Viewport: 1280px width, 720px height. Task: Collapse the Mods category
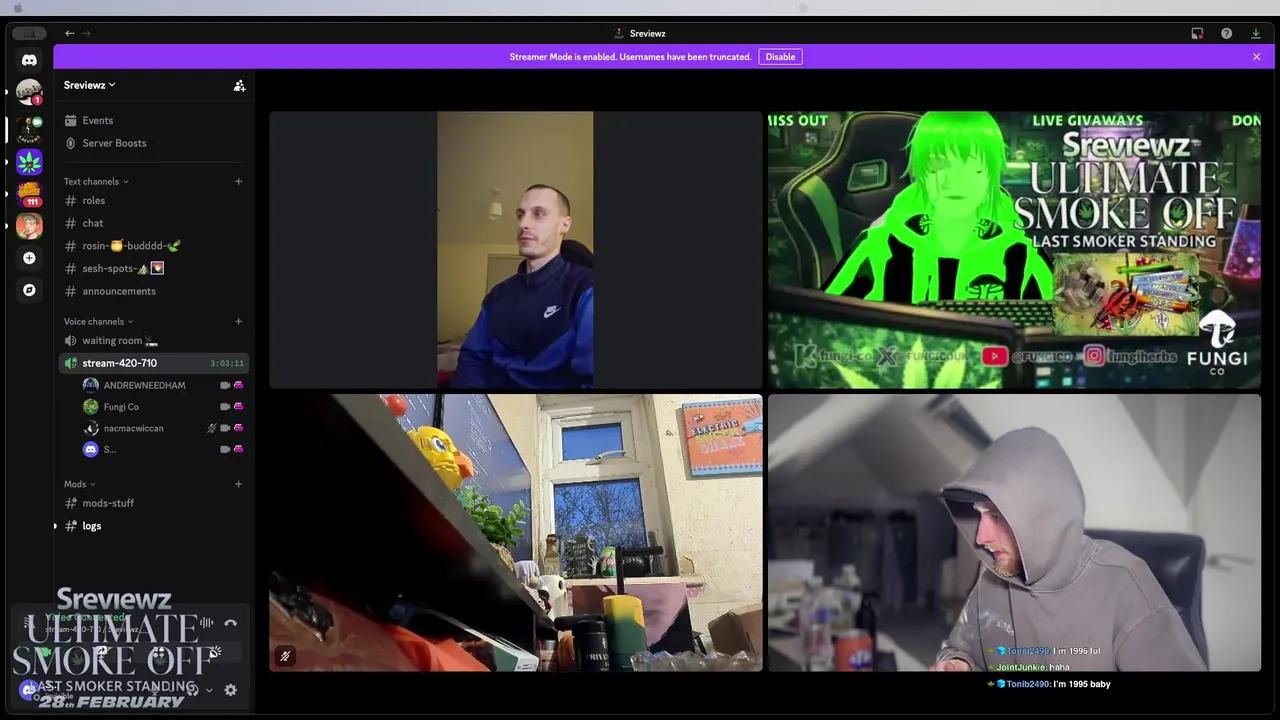tap(79, 484)
